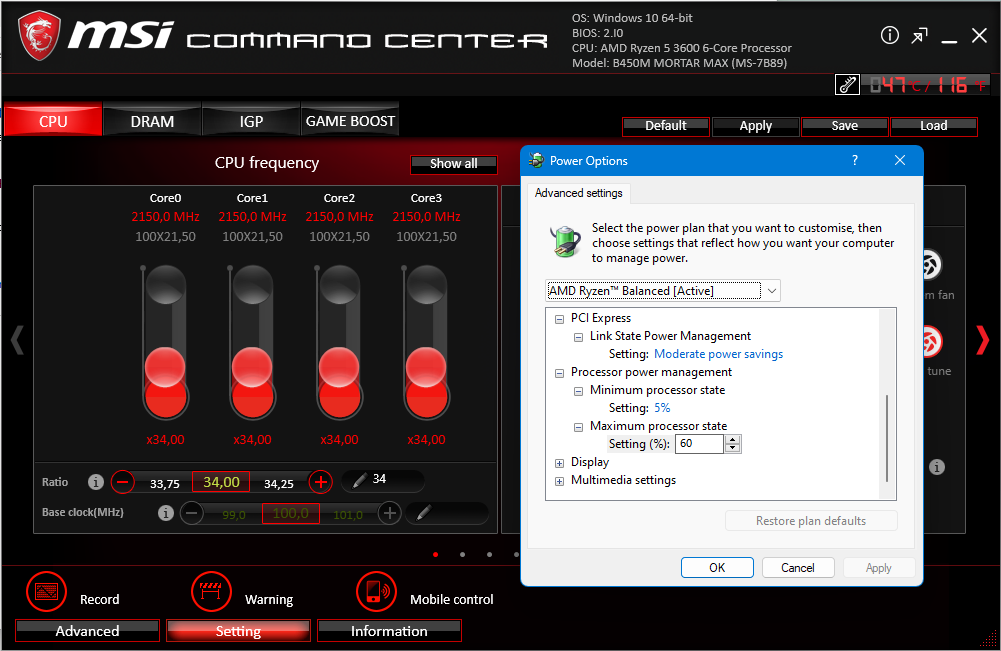The height and width of the screenshot is (651, 1001).
Task: Click Show all CPU cores
Action: point(454,164)
